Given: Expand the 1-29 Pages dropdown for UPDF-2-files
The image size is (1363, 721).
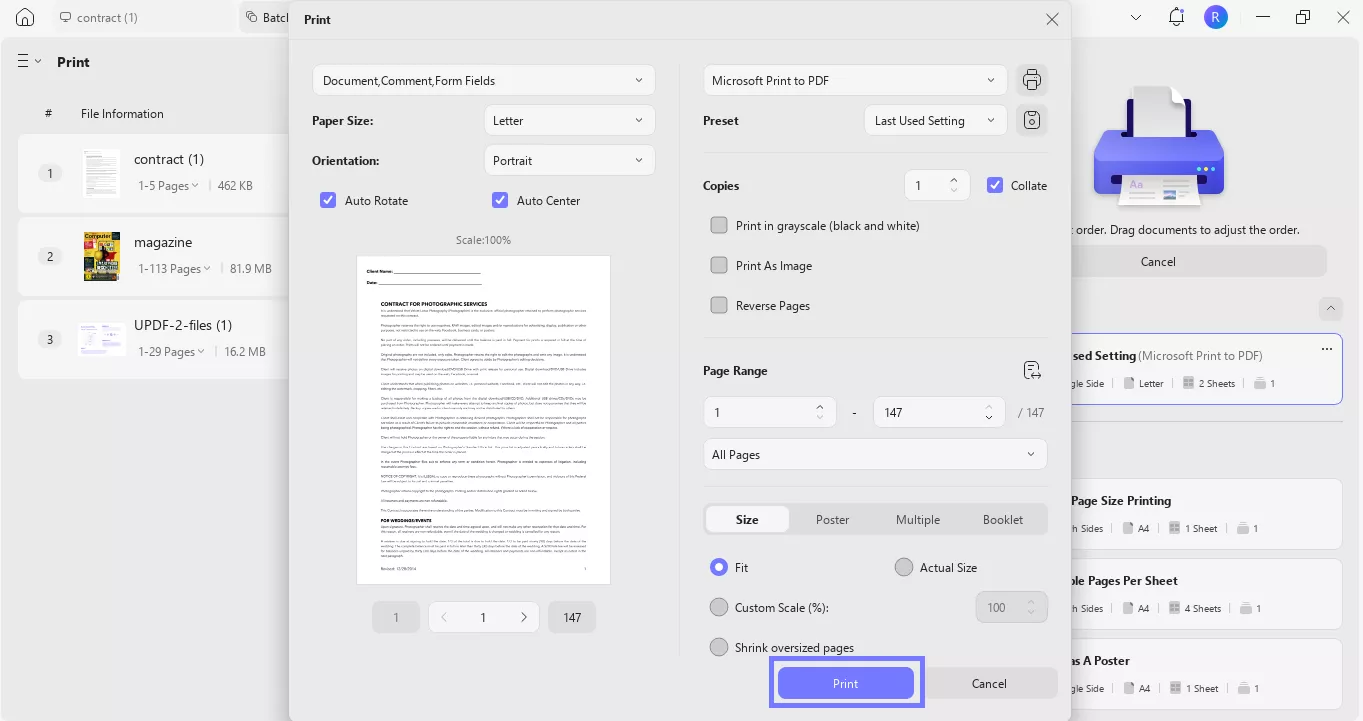Looking at the screenshot, I should (171, 351).
